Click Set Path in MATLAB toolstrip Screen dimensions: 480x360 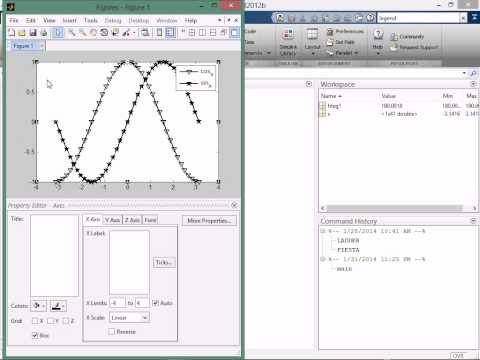[x=341, y=42]
